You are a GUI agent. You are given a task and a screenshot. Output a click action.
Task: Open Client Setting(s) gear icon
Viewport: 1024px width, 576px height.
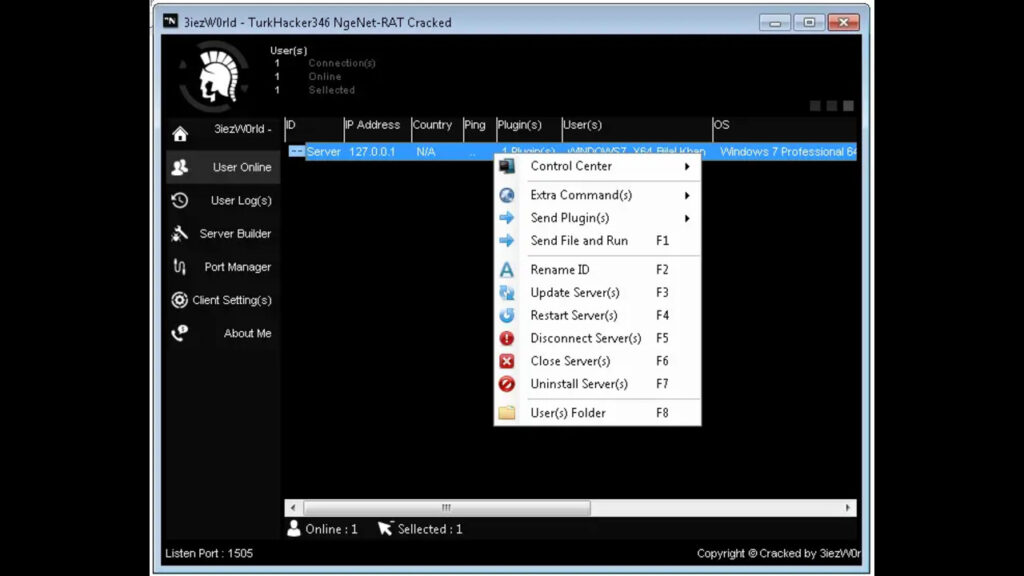pos(180,300)
